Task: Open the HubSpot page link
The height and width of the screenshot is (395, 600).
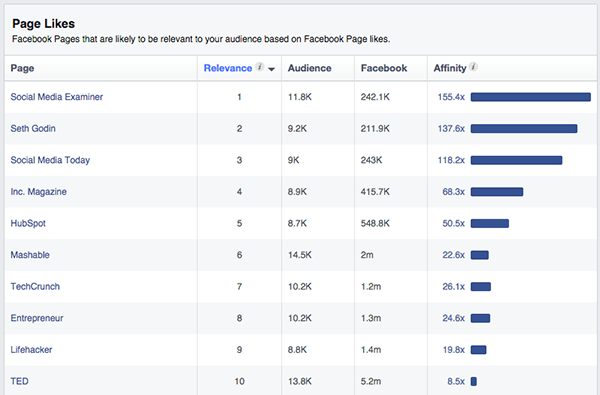Action: click(28, 223)
